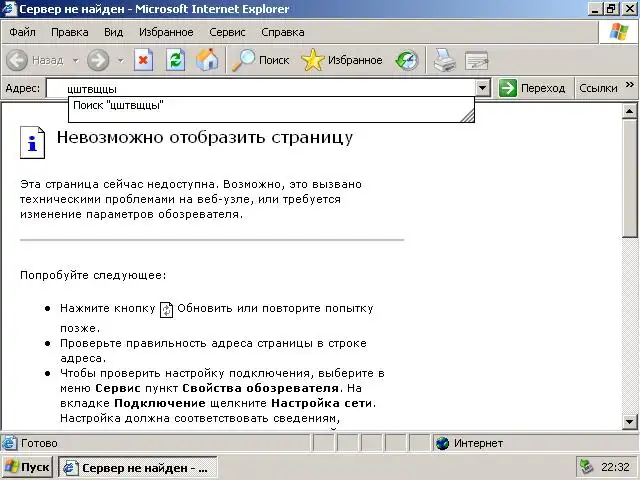Refresh the page with green arrows icon
Screen dimensions: 640x480
click(176, 60)
